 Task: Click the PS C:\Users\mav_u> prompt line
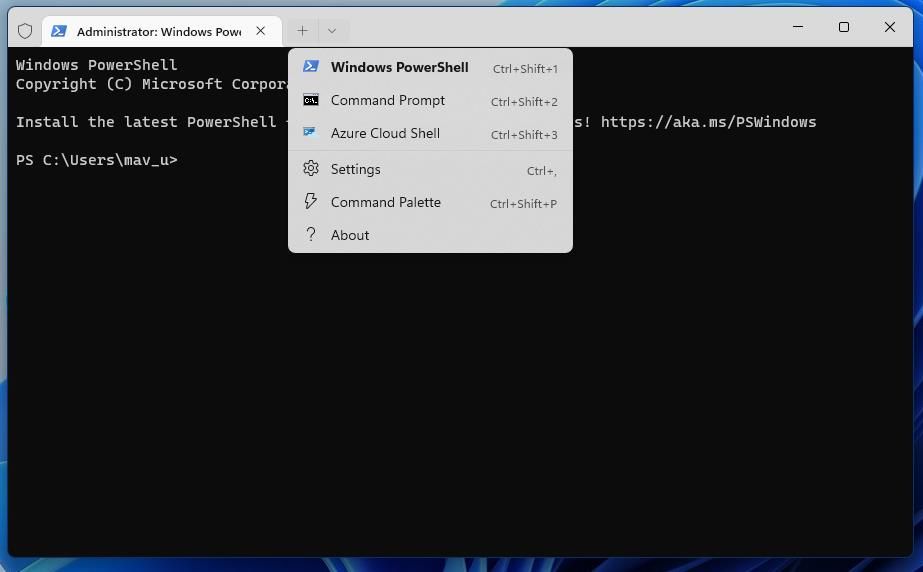point(97,160)
